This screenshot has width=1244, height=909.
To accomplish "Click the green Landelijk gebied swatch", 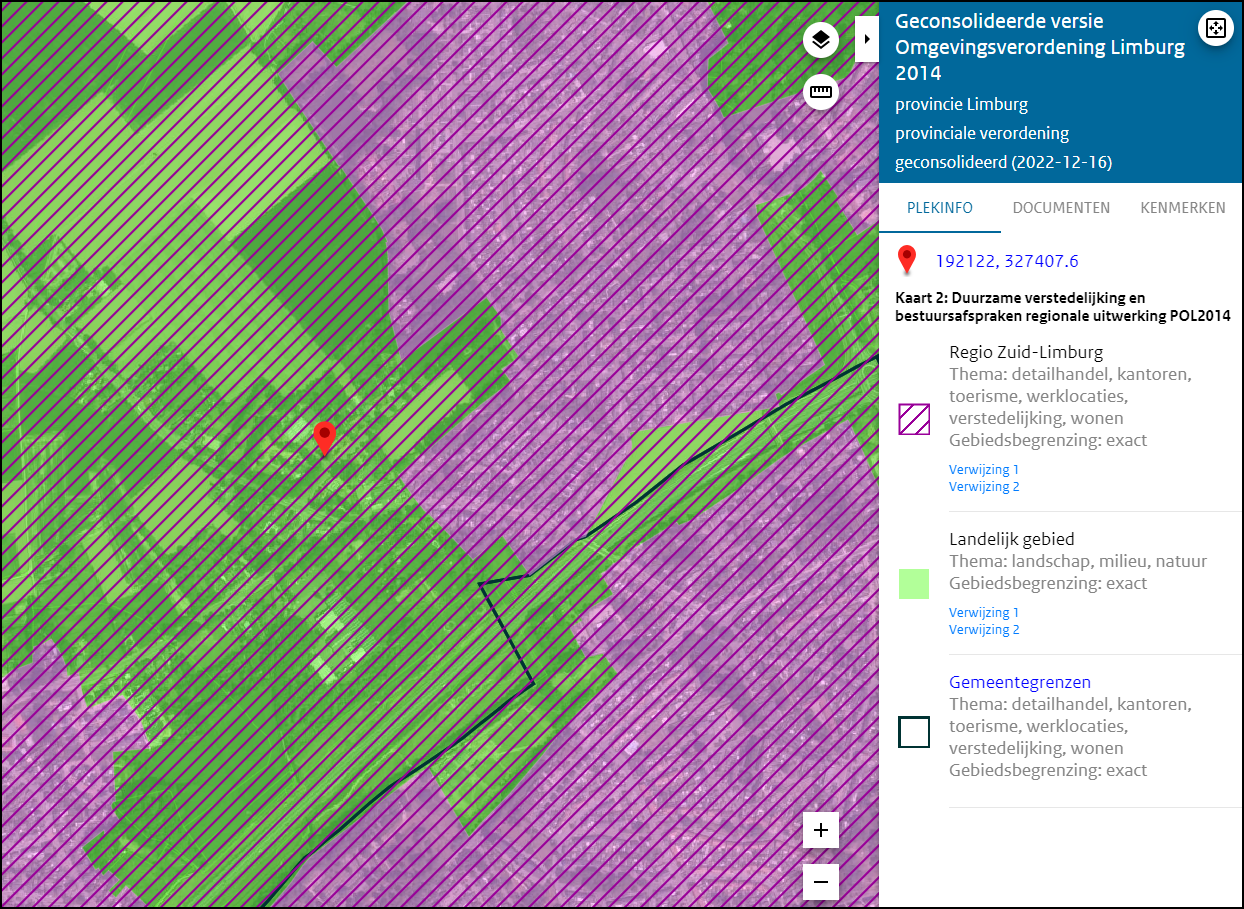I will (914, 584).
